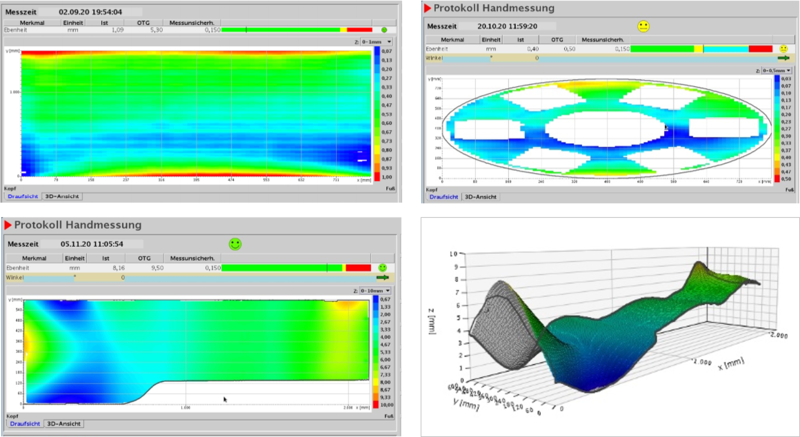Switch to 3D-Ansicht tab in 20.10.20 panel
The width and height of the screenshot is (800, 437).
(480, 197)
